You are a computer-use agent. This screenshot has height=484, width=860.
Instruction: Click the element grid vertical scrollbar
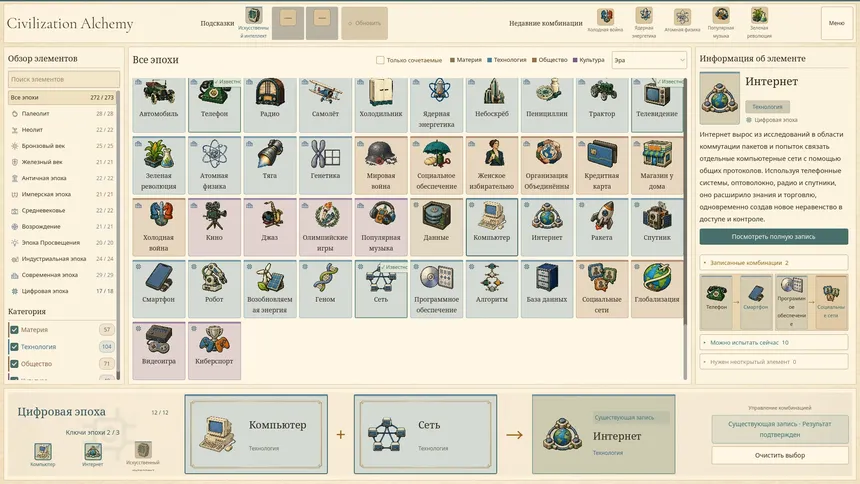(x=685, y=228)
